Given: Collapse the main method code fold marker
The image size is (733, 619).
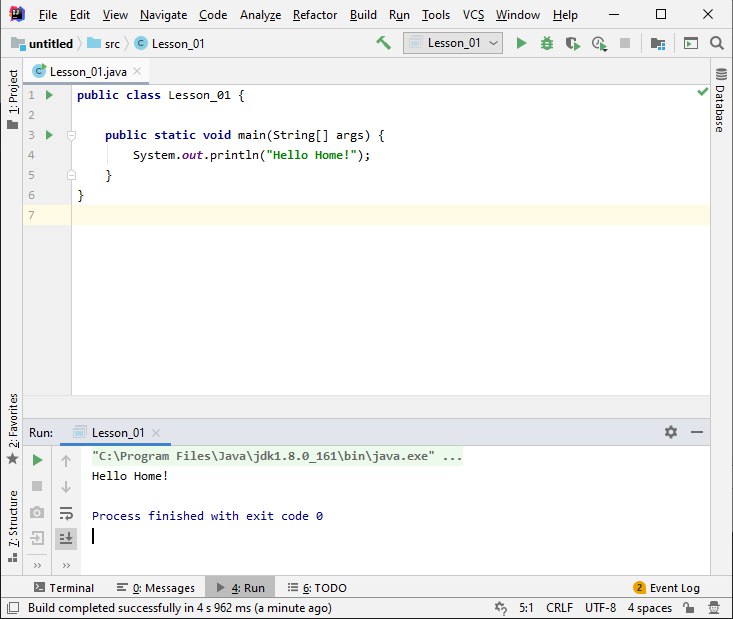Looking at the screenshot, I should tap(72, 135).
